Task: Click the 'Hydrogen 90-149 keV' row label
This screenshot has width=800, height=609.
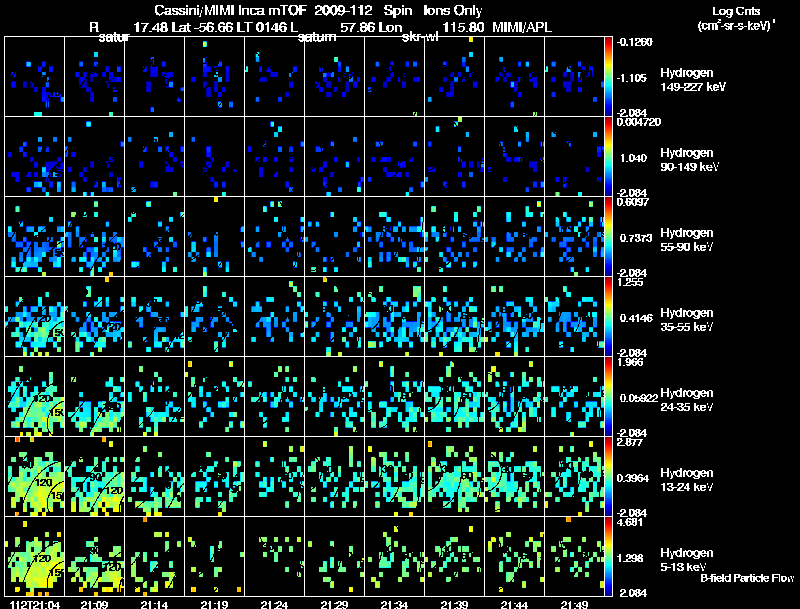Action: pyautogui.click(x=689, y=160)
